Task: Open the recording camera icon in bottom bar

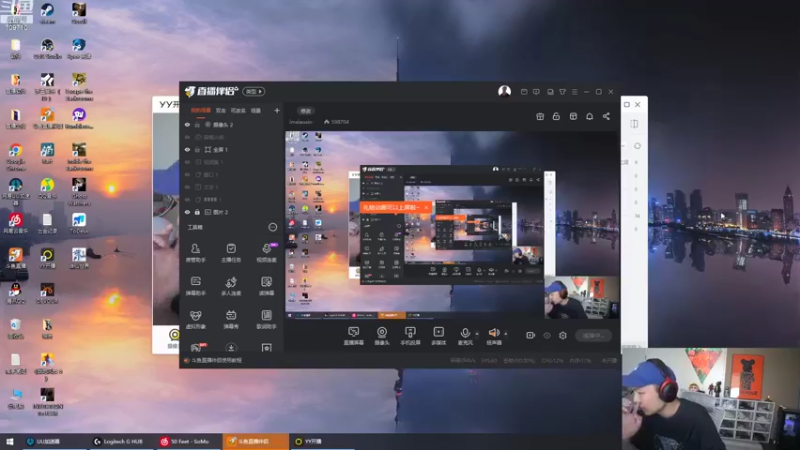Action: [x=531, y=335]
